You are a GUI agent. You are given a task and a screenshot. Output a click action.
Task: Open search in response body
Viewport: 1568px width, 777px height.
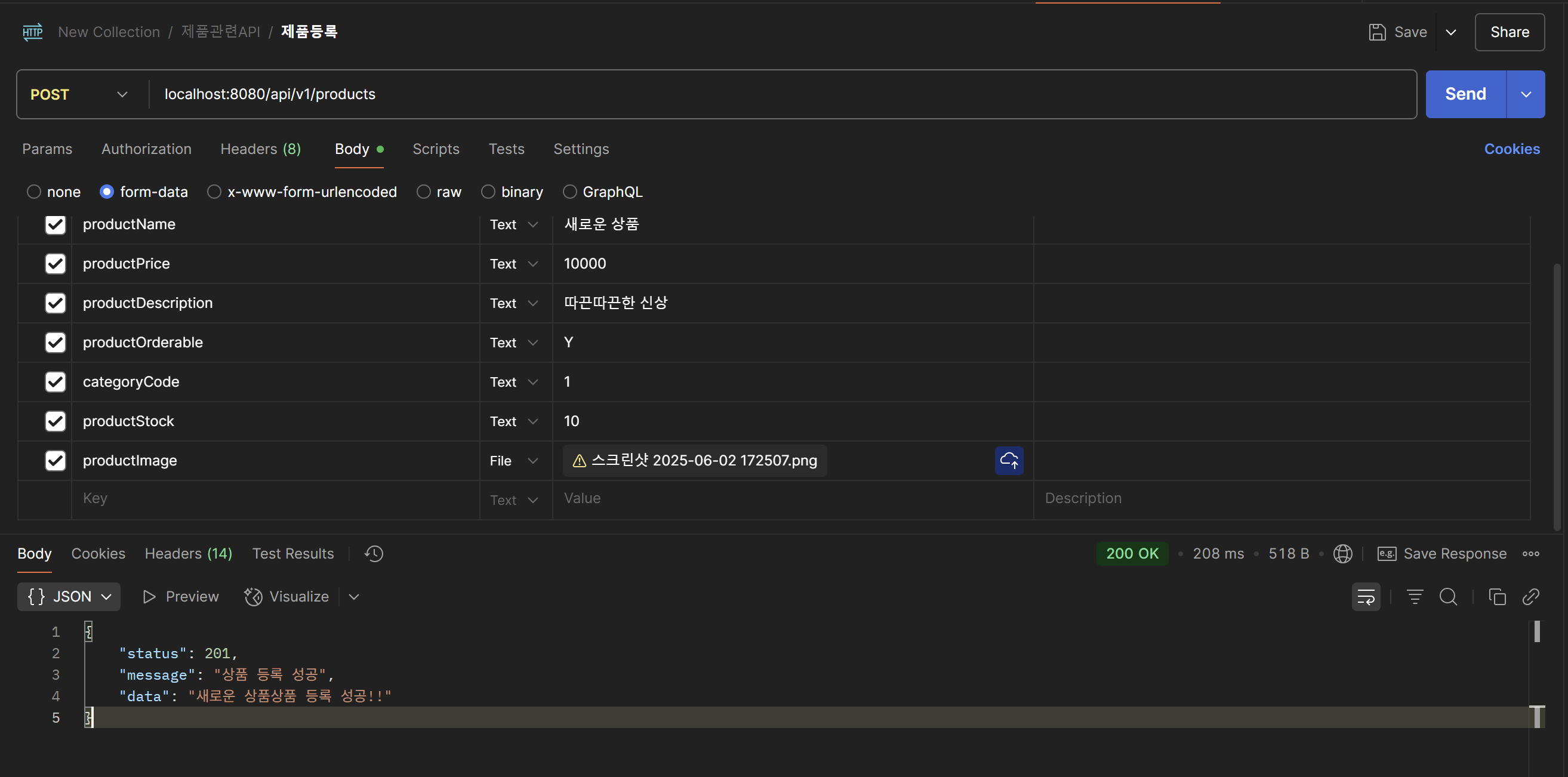[1448, 597]
